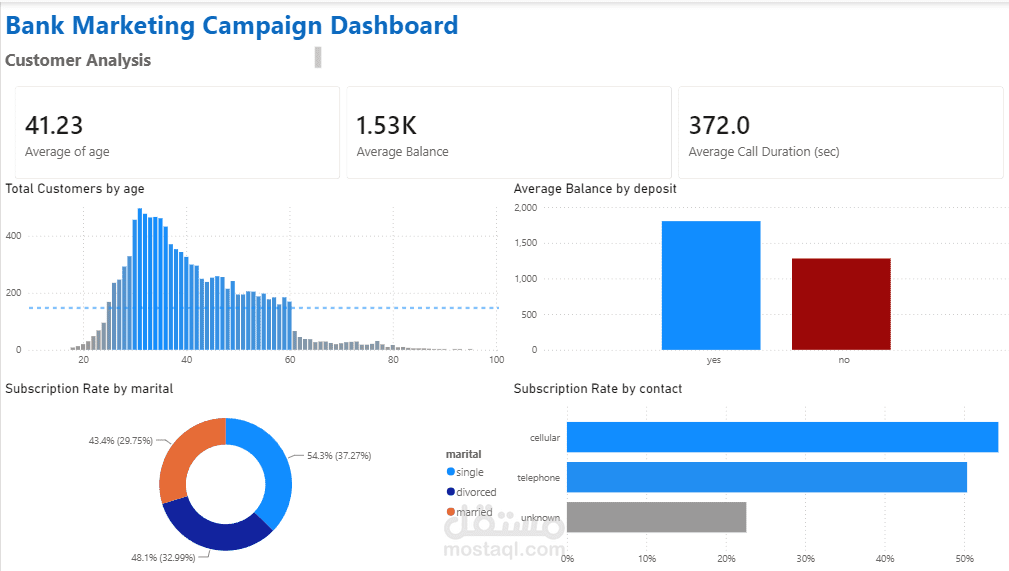Click the 'marital' legend heading
This screenshot has width=1009, height=571.
point(463,454)
